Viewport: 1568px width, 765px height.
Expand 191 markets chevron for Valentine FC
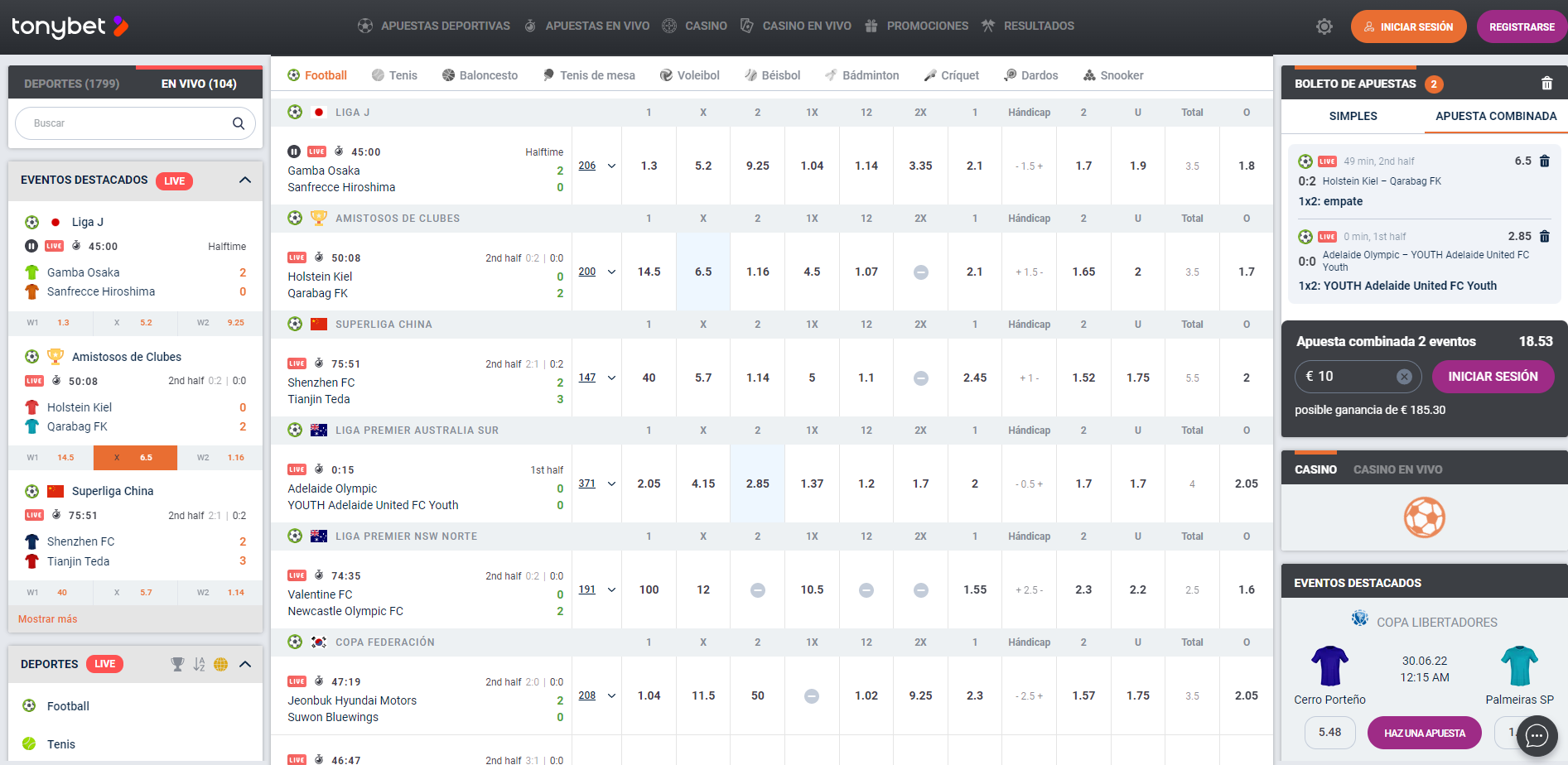[x=612, y=590]
